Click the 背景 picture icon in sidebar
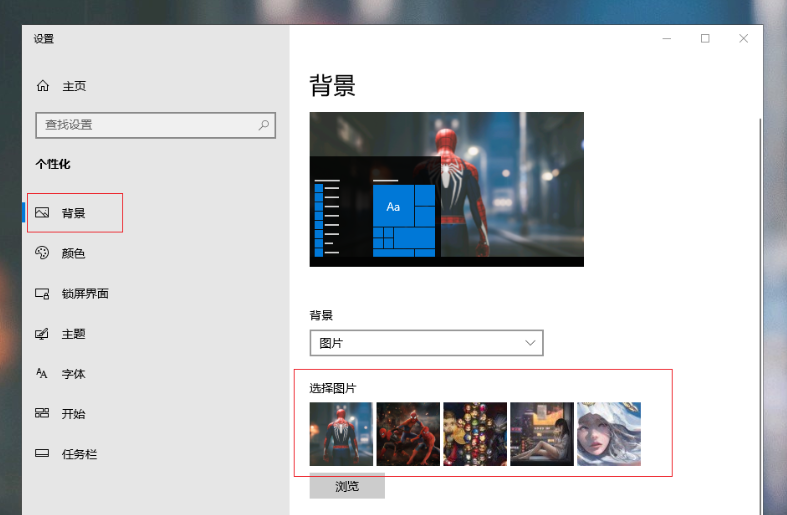The image size is (787, 515). [42, 213]
